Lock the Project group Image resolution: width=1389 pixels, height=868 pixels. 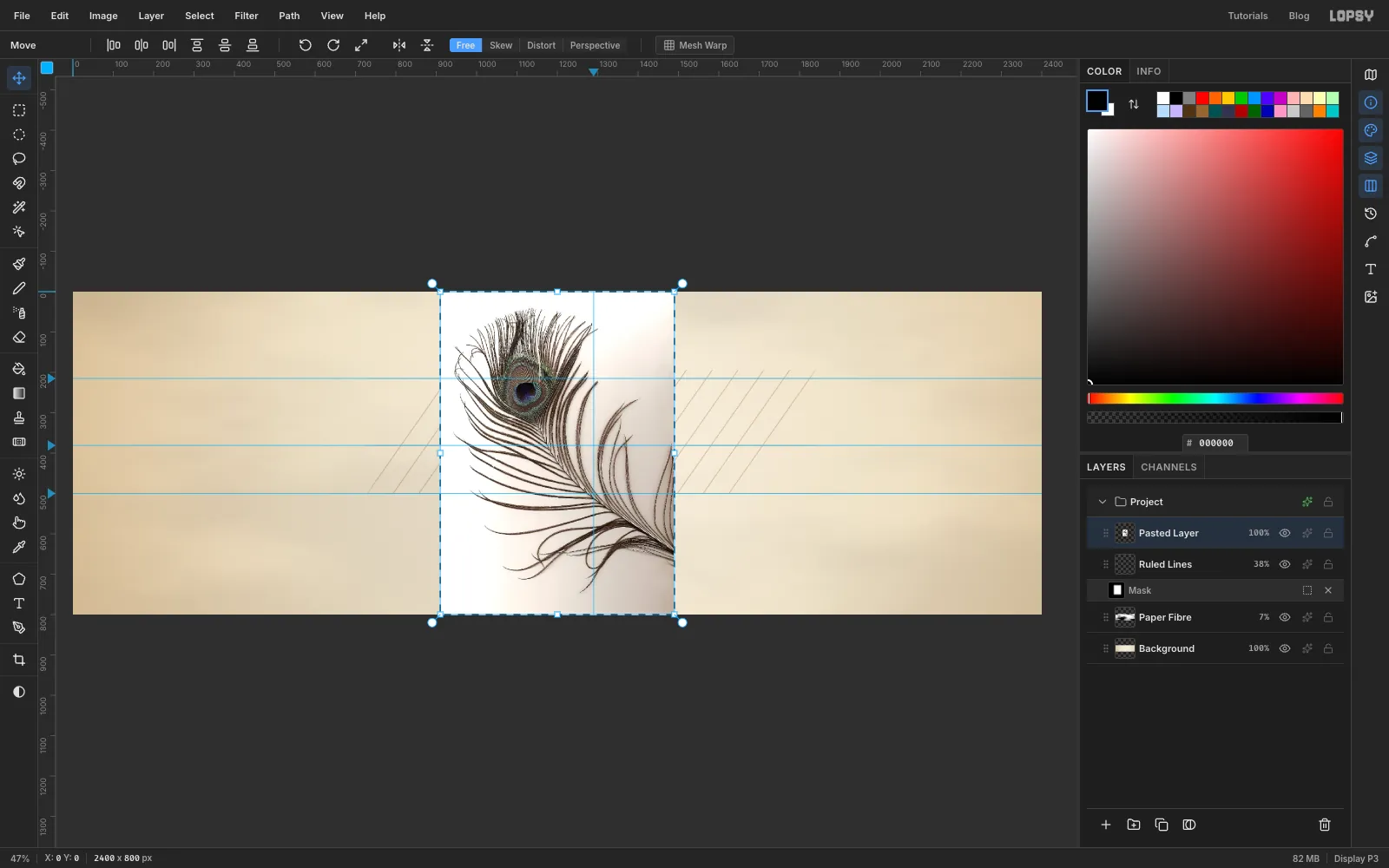(1328, 502)
